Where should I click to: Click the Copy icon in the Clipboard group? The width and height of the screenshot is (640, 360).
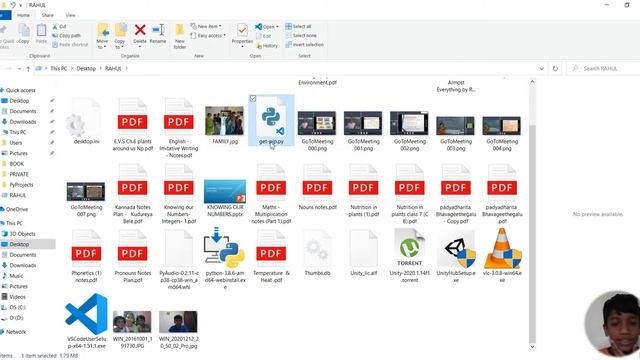(x=24, y=33)
